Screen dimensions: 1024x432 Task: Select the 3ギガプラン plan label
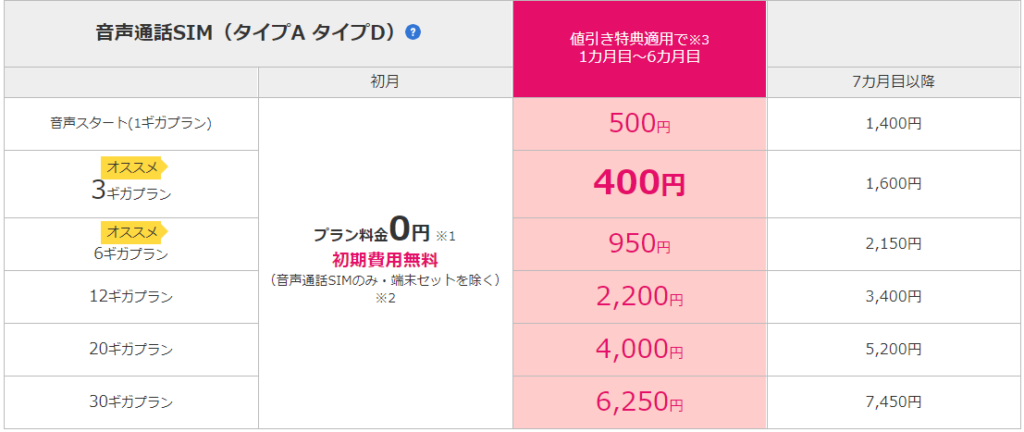[131, 192]
